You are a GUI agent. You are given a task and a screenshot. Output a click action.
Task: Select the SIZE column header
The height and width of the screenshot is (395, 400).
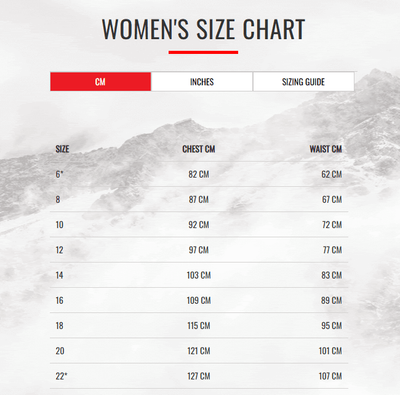[x=62, y=149]
